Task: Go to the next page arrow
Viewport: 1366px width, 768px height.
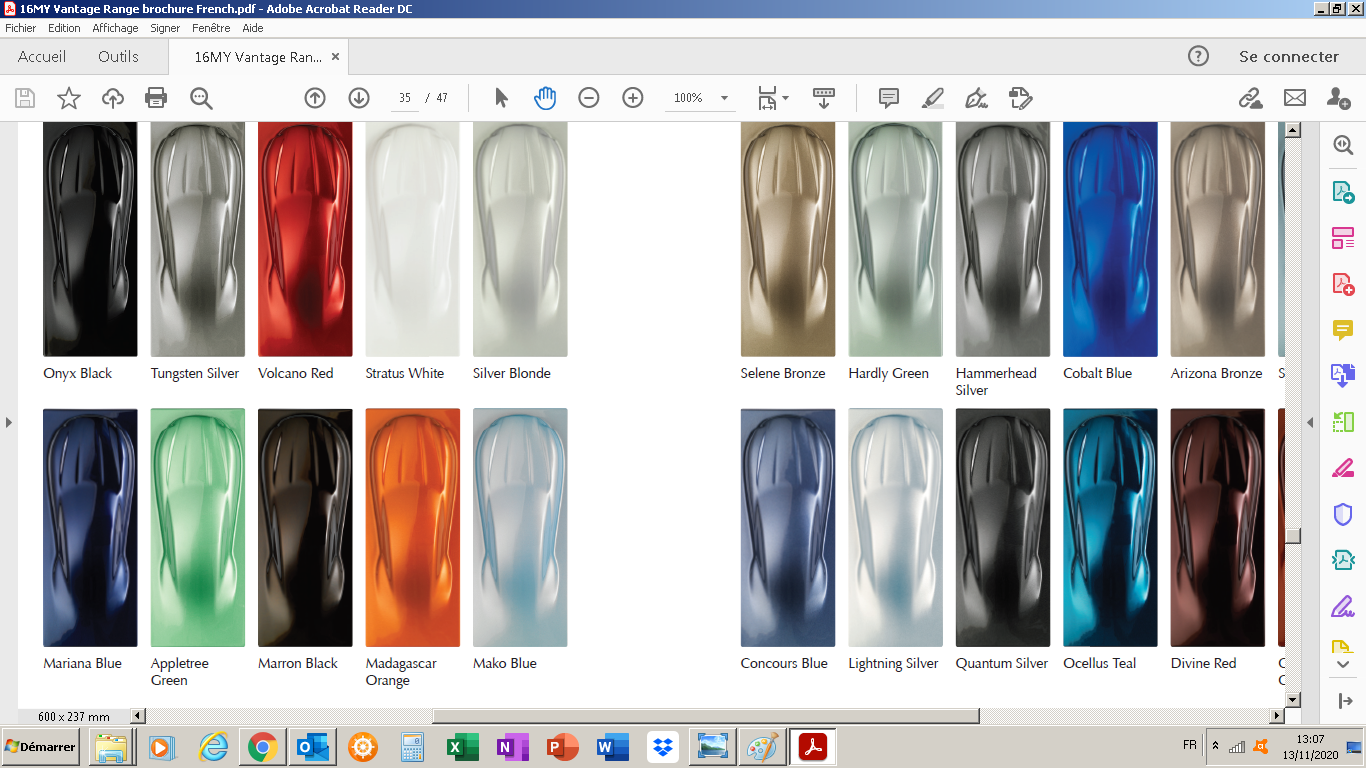Action: pos(359,98)
